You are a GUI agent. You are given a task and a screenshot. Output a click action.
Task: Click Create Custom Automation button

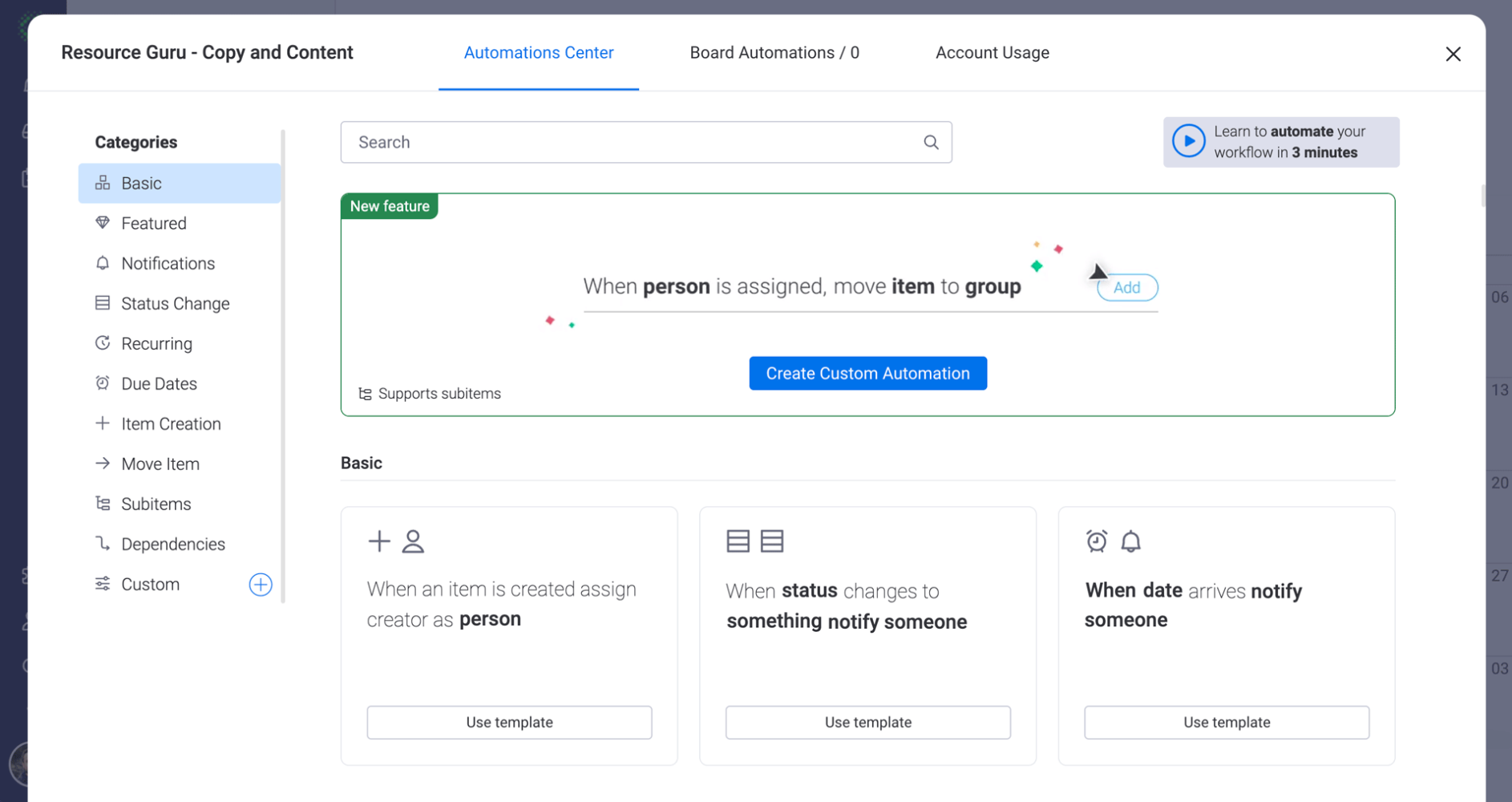pyautogui.click(x=867, y=374)
